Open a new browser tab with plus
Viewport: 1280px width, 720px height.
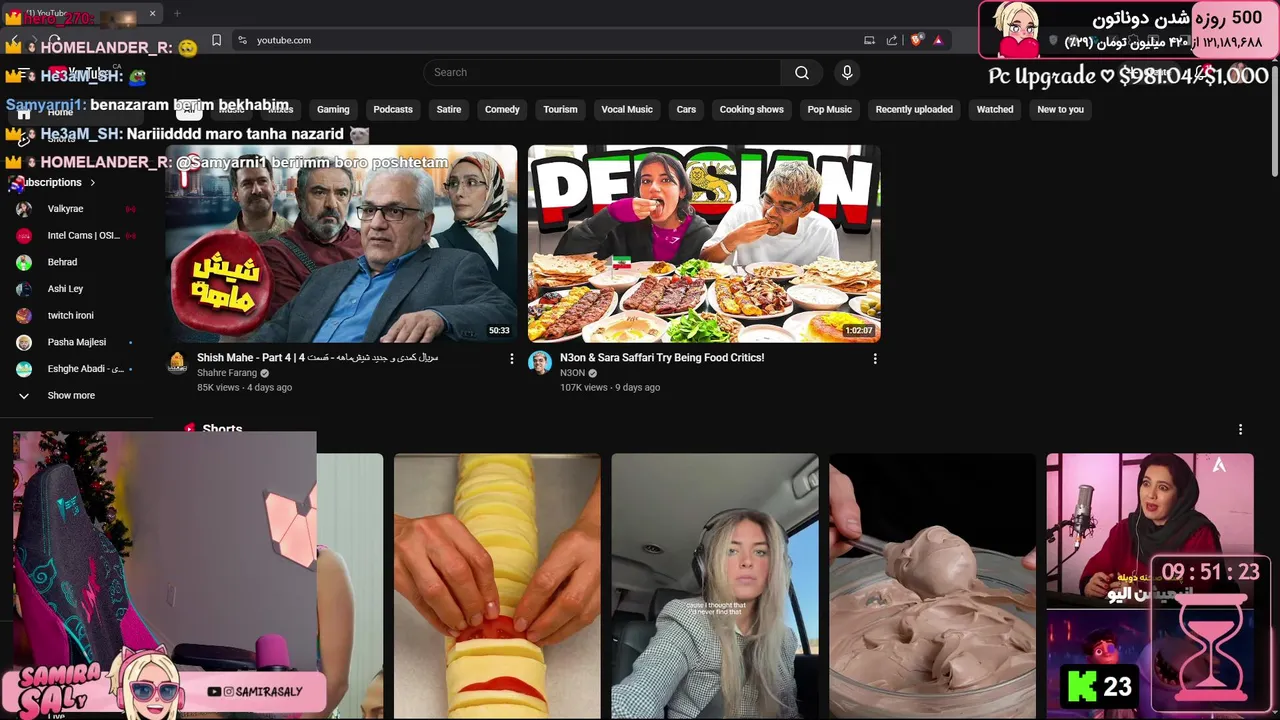point(177,14)
